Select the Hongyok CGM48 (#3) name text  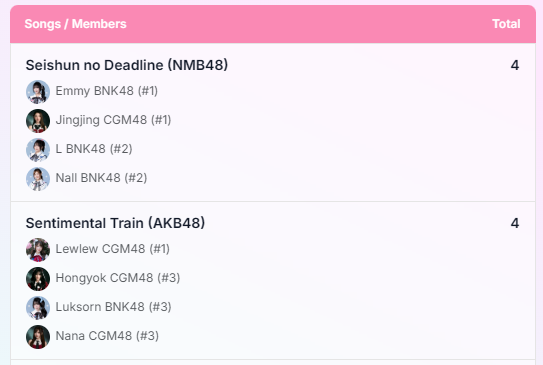pos(118,278)
